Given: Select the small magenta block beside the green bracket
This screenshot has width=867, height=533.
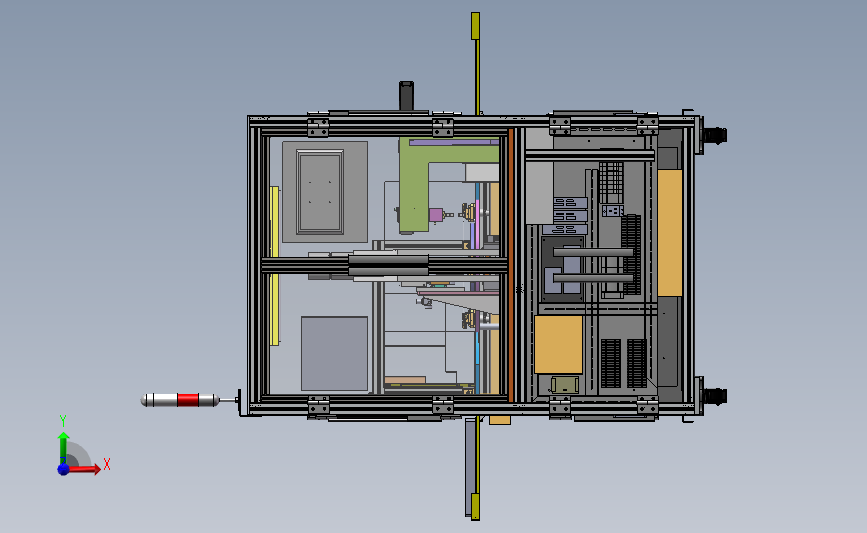Looking at the screenshot, I should [436, 215].
